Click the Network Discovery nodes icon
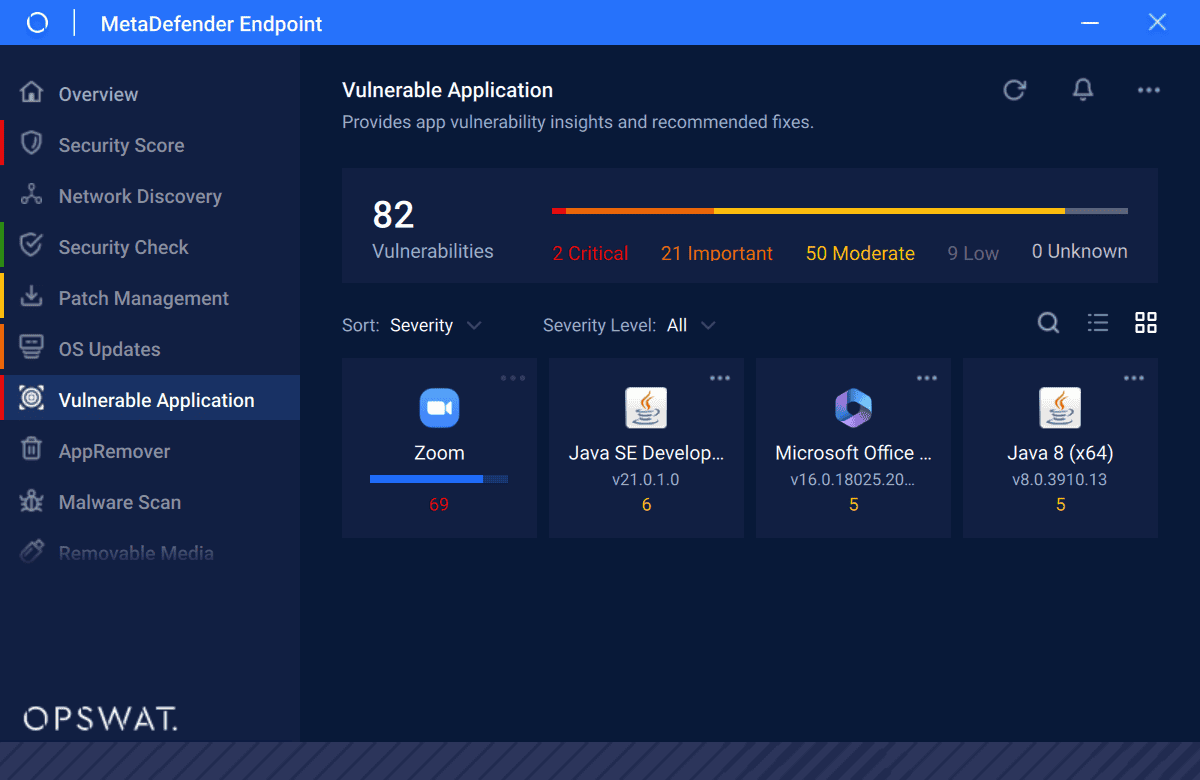The width and height of the screenshot is (1200, 780). [x=32, y=195]
